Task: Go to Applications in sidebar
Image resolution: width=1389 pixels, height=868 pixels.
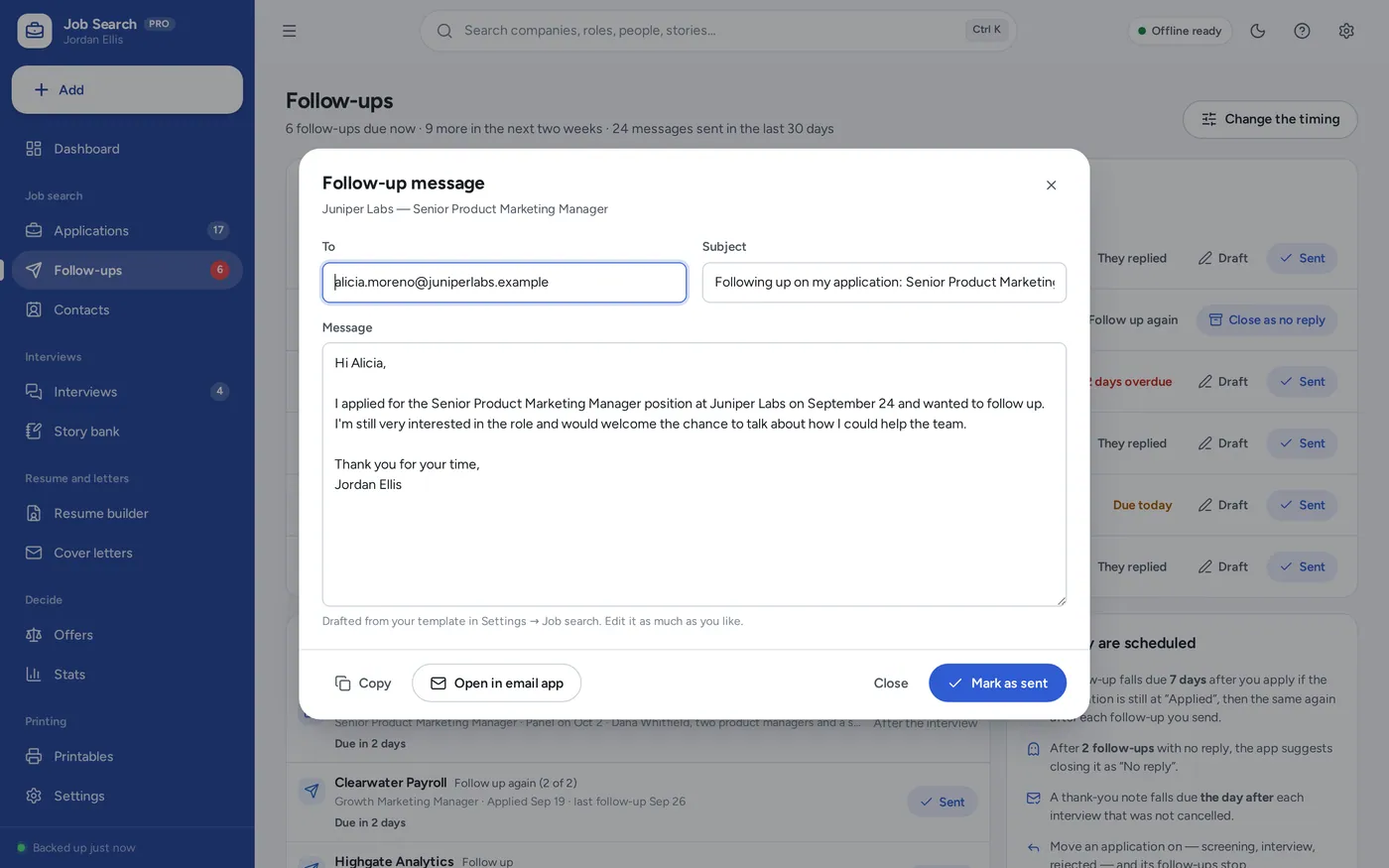Action: coord(127,230)
